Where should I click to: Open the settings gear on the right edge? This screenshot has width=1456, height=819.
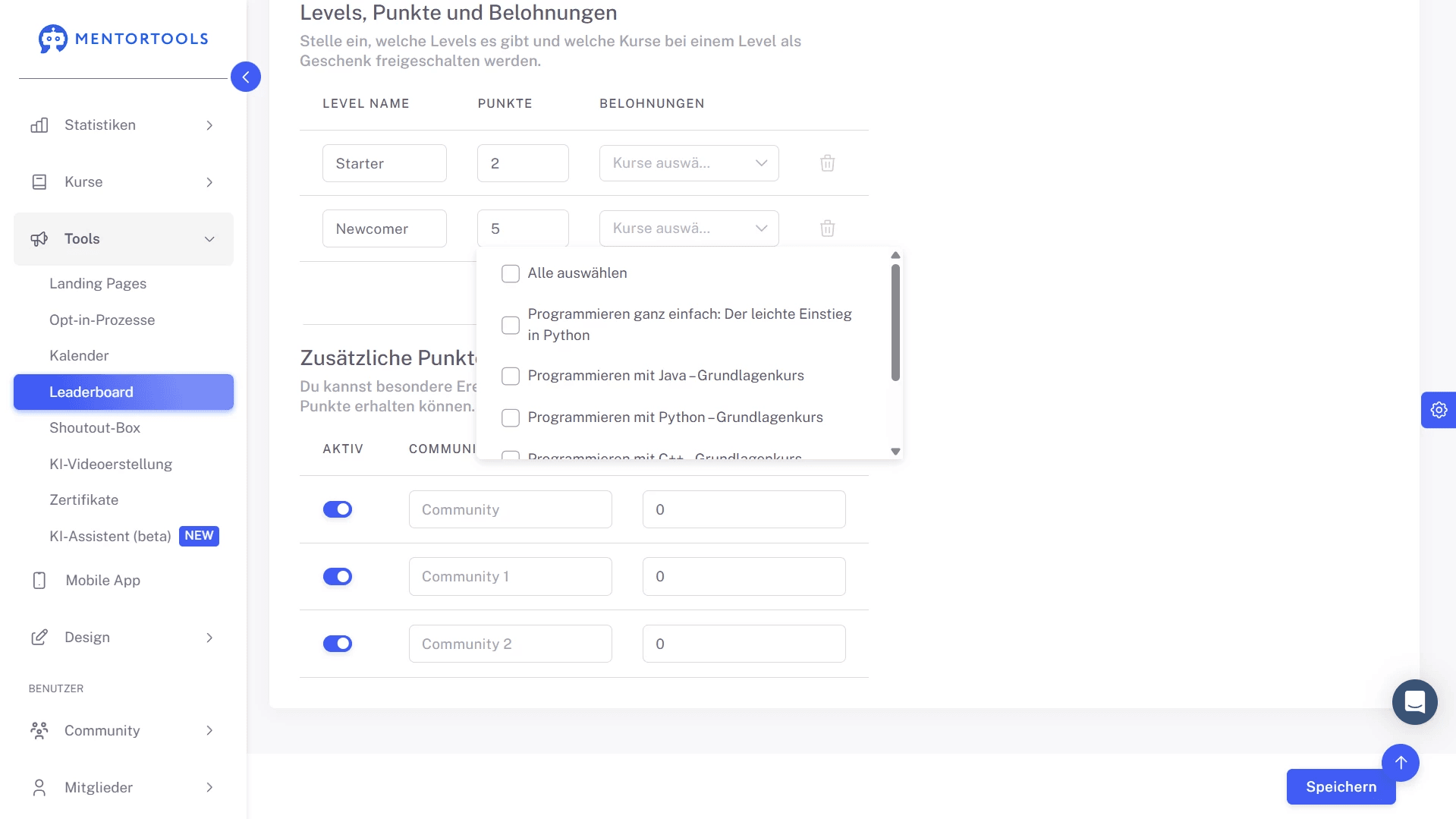tap(1439, 410)
